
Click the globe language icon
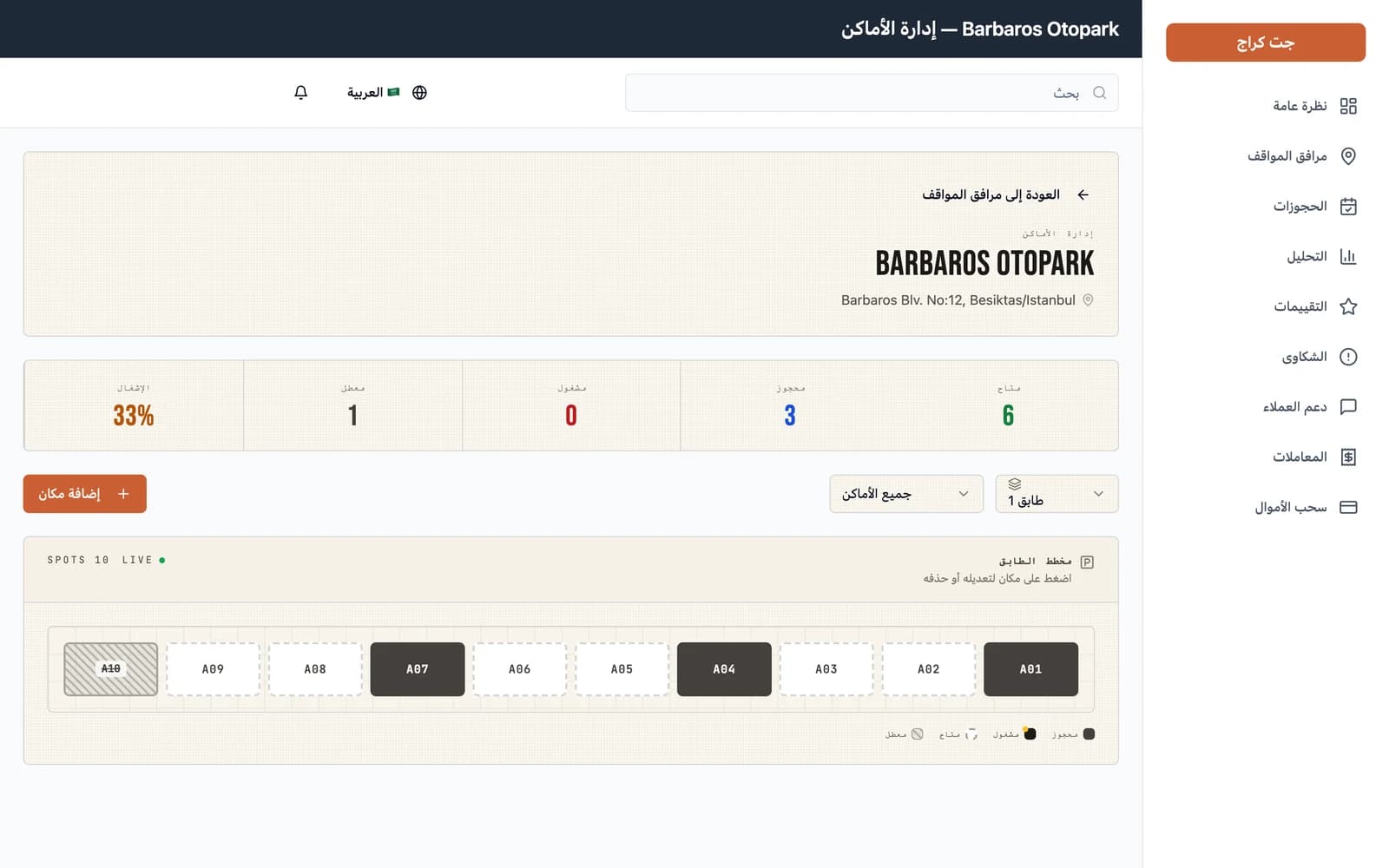point(419,92)
